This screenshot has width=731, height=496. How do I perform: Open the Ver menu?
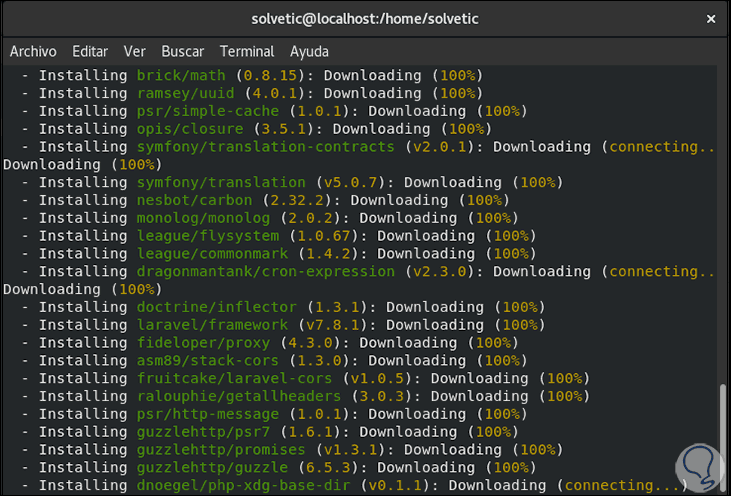point(135,51)
